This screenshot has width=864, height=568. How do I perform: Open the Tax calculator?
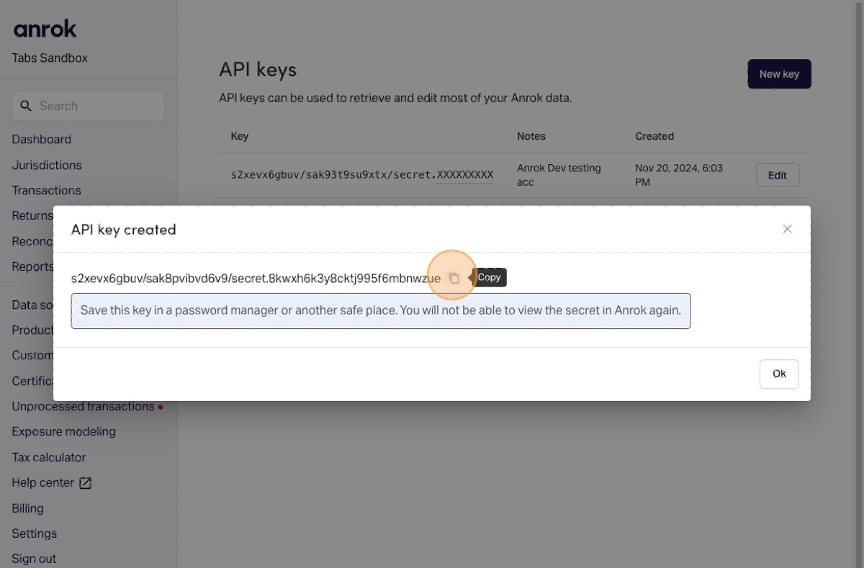pyautogui.click(x=49, y=457)
